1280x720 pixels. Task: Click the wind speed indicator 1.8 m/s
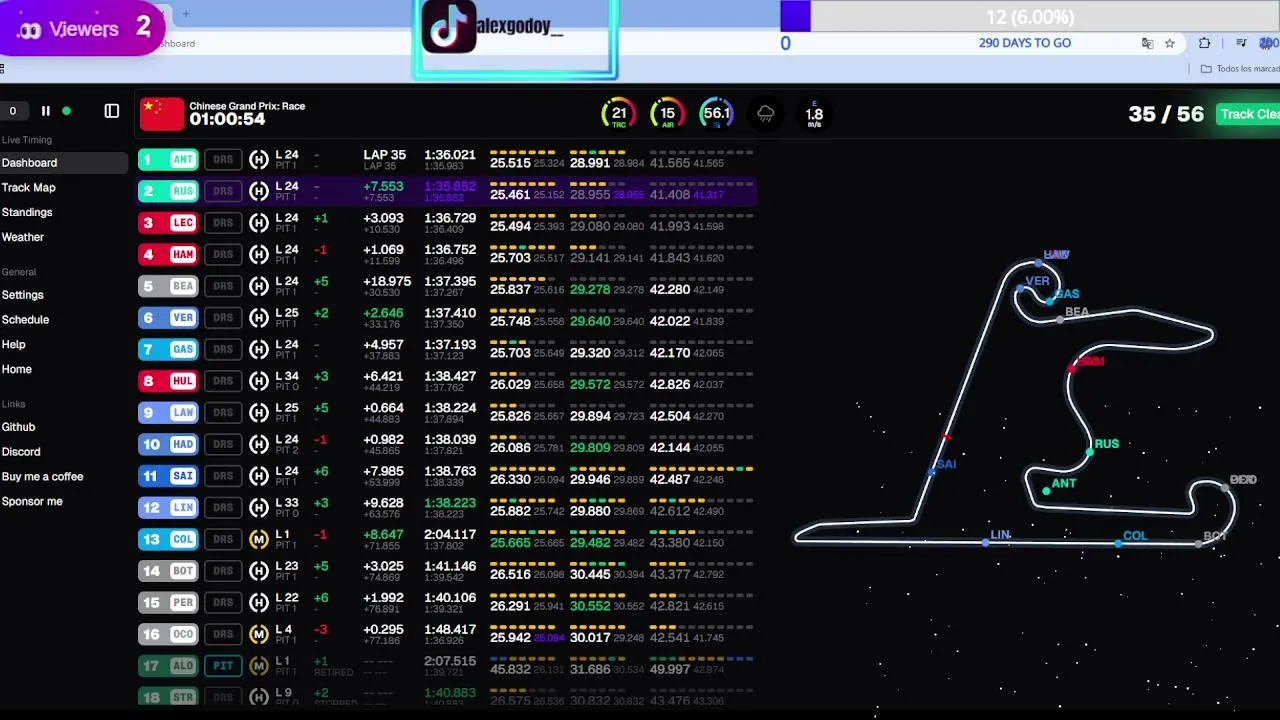pos(814,114)
